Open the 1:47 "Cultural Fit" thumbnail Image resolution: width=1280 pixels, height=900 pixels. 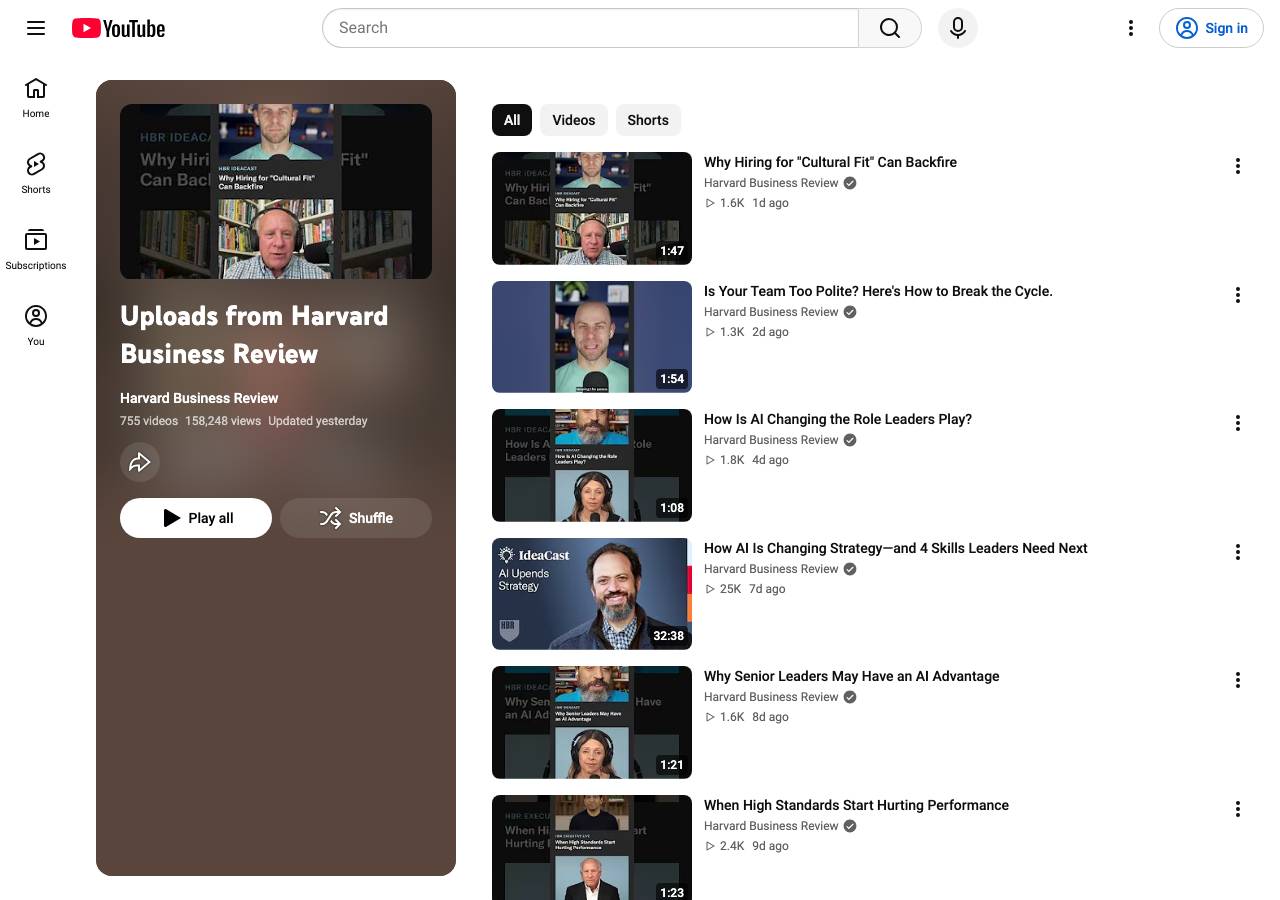point(592,208)
